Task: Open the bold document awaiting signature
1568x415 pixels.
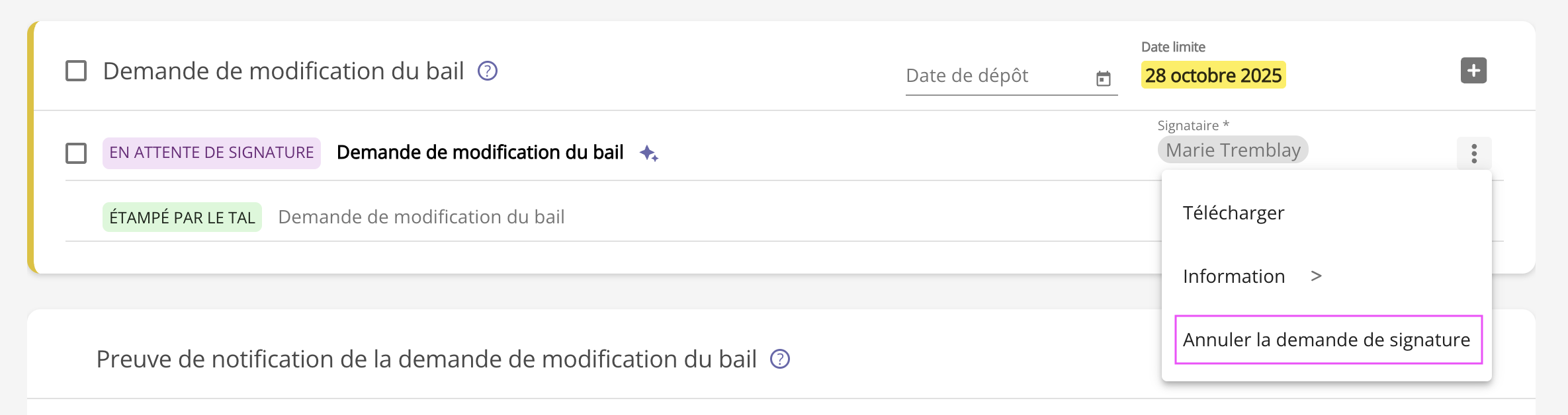Action: point(480,153)
